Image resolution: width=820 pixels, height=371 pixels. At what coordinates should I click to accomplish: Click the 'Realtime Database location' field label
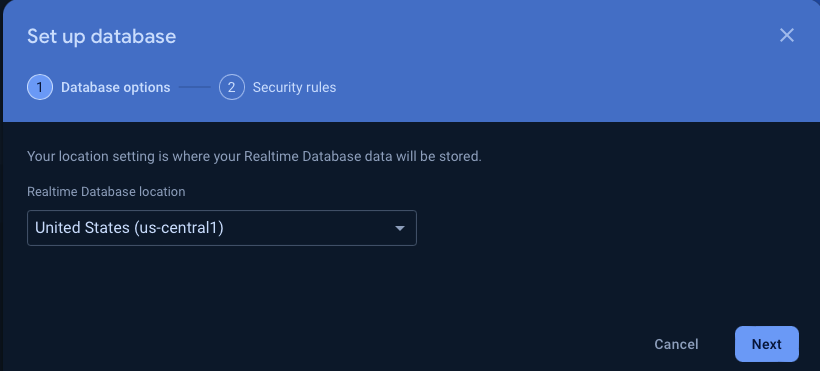point(106,192)
